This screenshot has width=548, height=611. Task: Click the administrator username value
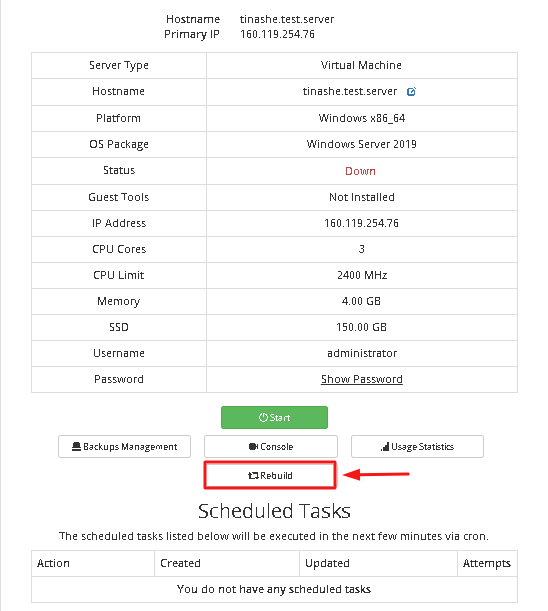pos(362,353)
